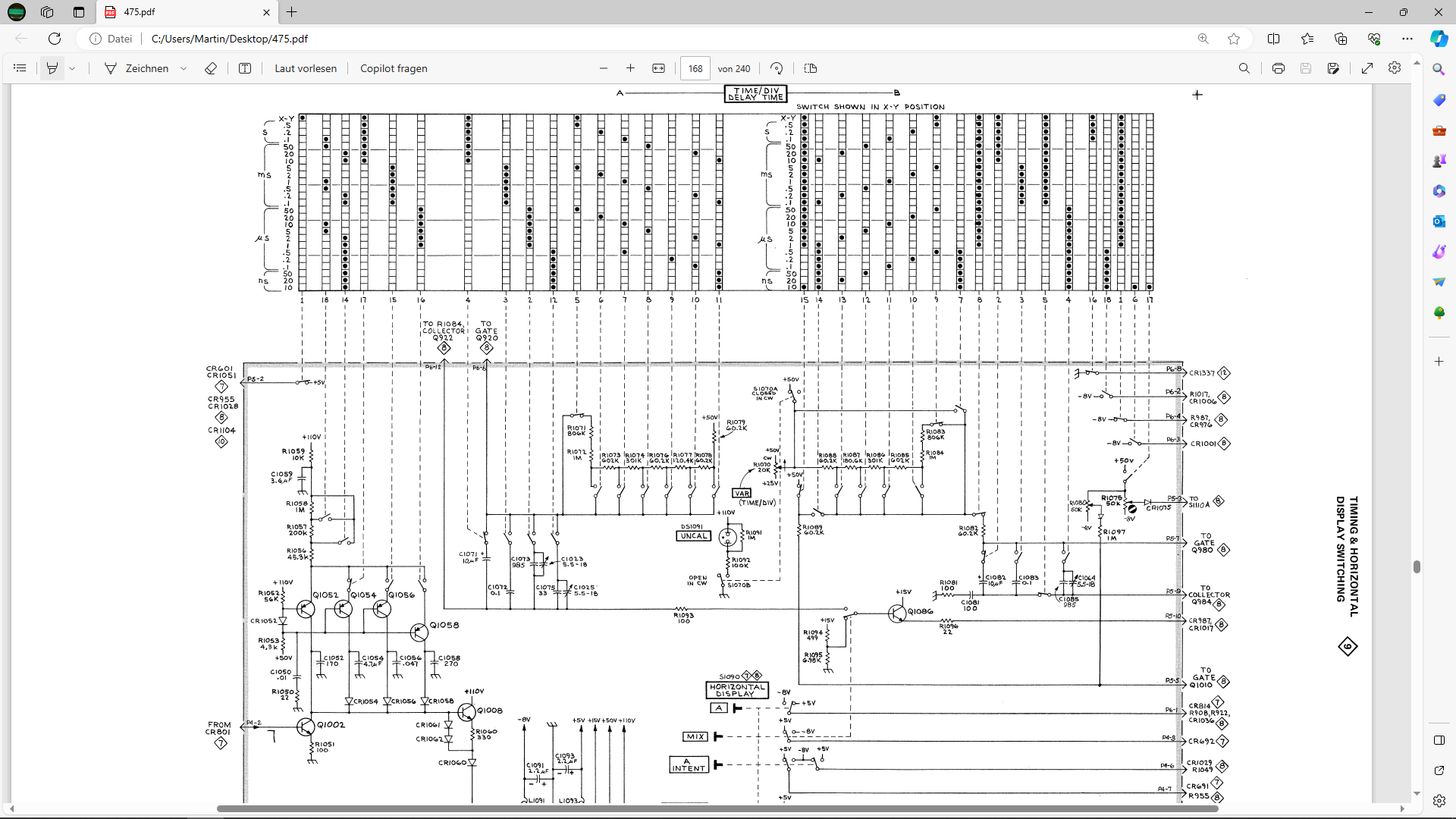Edit the page number field 168
The width and height of the screenshot is (1456, 819).
(x=695, y=68)
